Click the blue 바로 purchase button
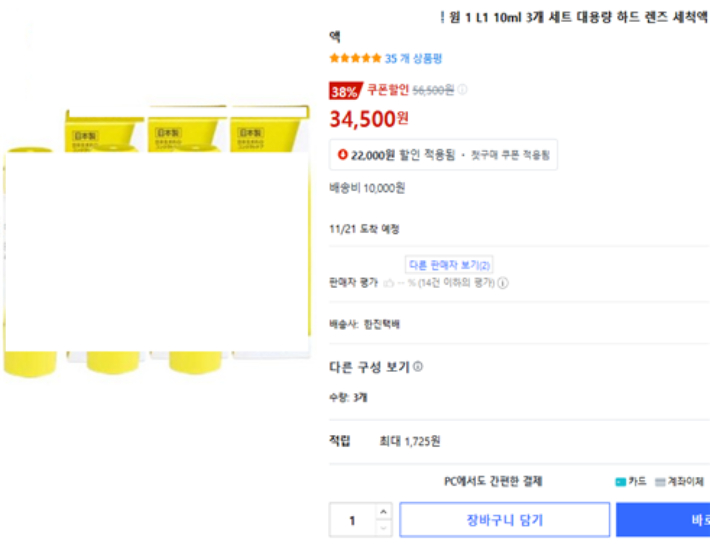Viewport: 710px width, 546px height. pyautogui.click(x=663, y=520)
